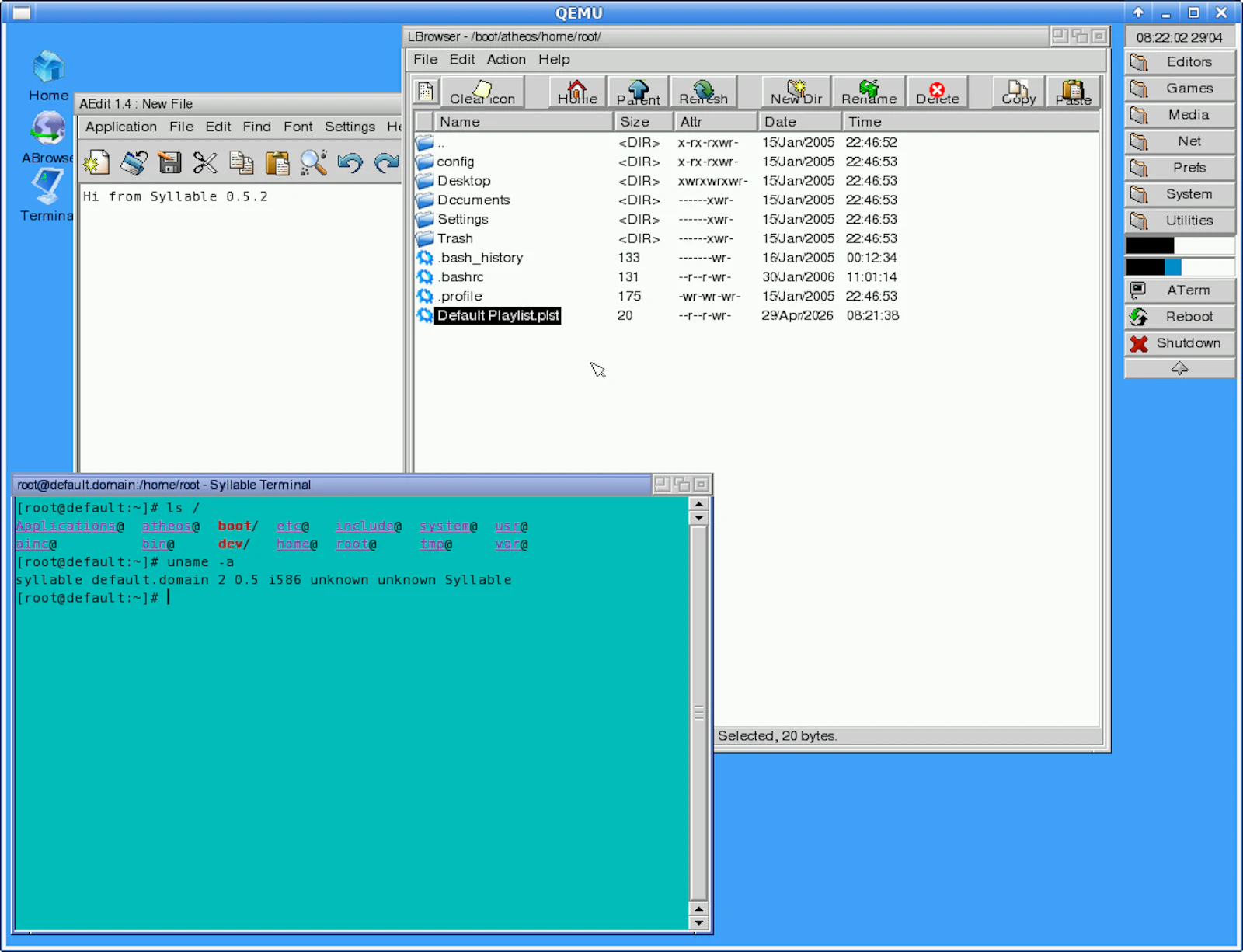This screenshot has width=1243, height=952.
Task: Expand the Utilities category in the dock
Action: pyautogui.click(x=1179, y=221)
